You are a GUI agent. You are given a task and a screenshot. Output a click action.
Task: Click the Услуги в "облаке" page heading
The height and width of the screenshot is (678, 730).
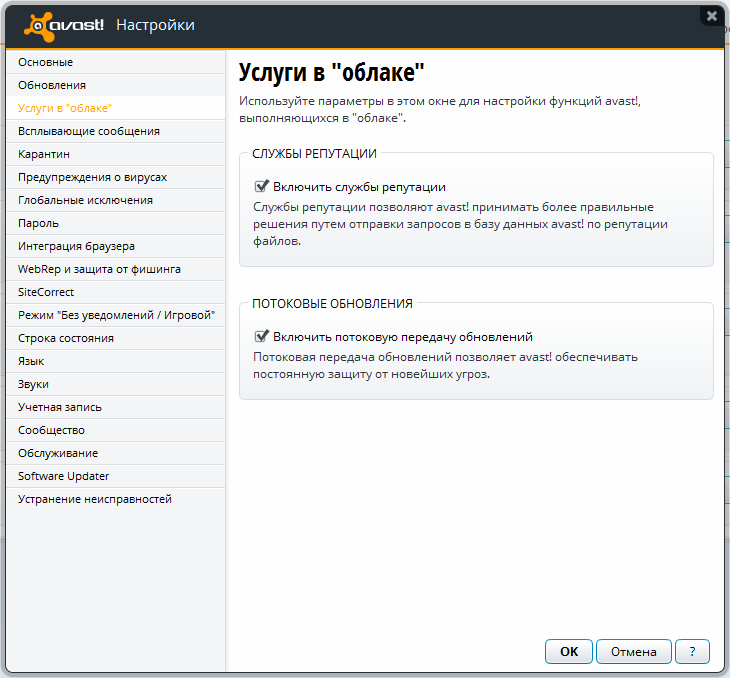pos(331,73)
